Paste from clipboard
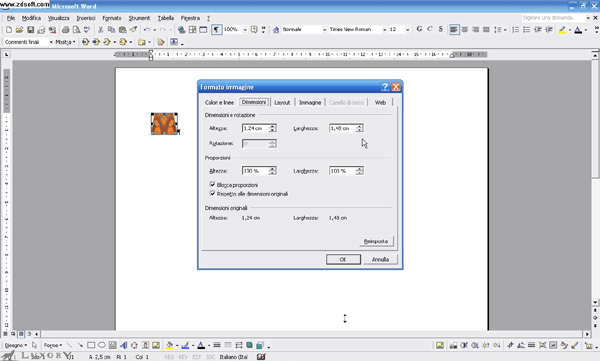The image size is (600, 361). pos(122,29)
